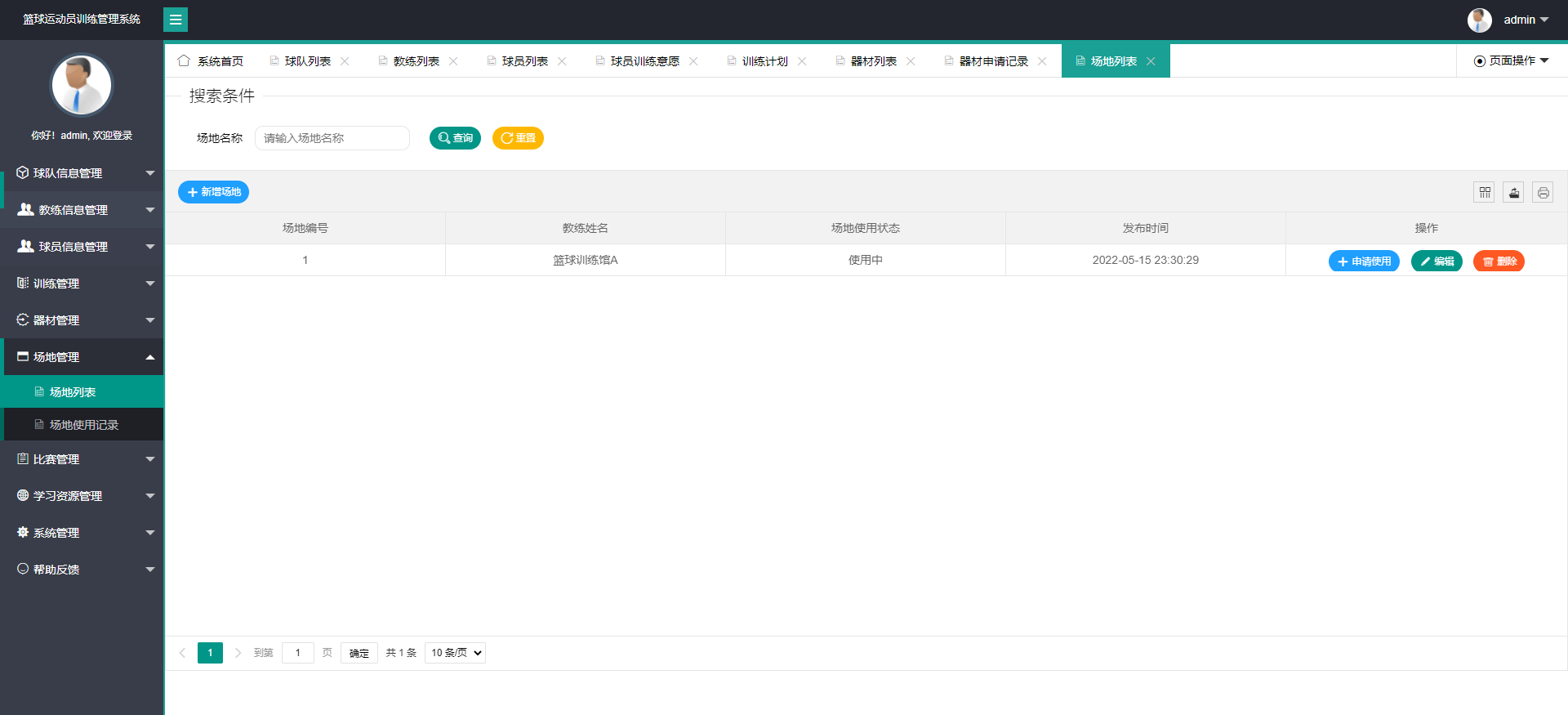Click the 重置 reset button
Image resolution: width=1568 pixels, height=715 pixels.
[x=518, y=138]
